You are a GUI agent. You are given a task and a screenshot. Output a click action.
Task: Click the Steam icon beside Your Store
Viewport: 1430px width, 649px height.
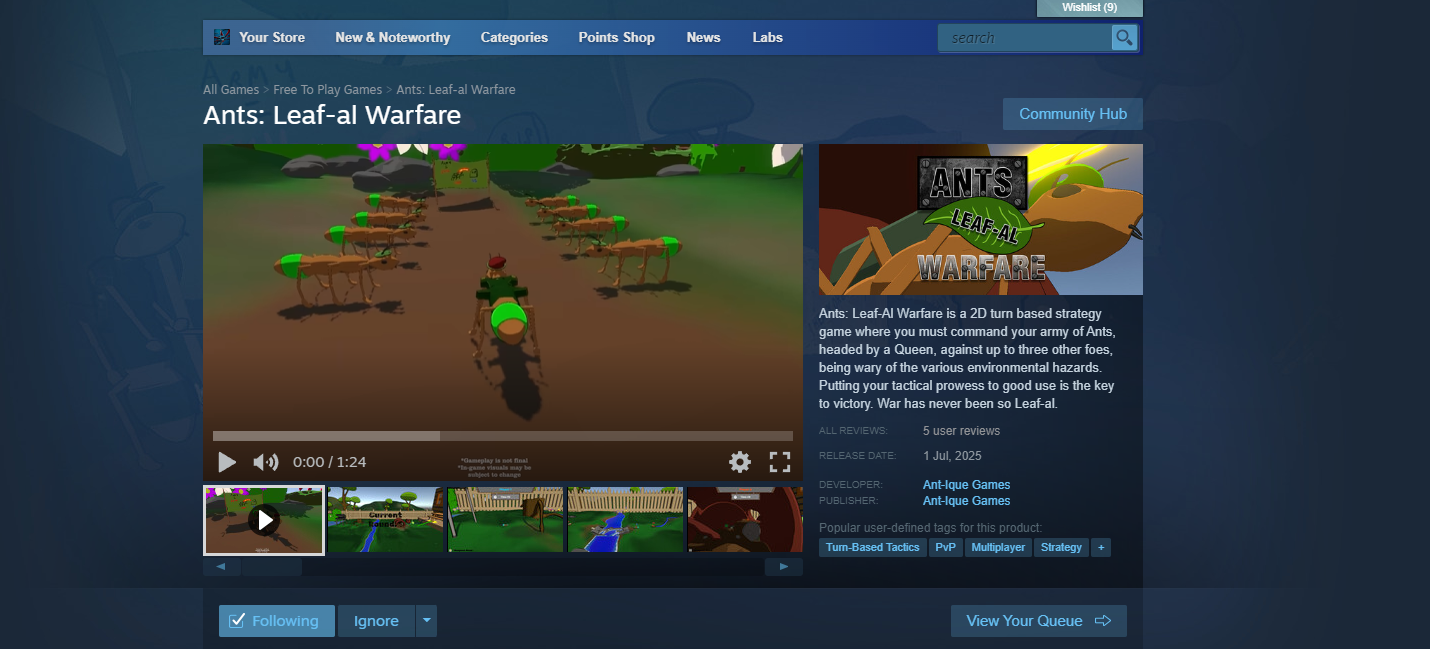[x=222, y=37]
